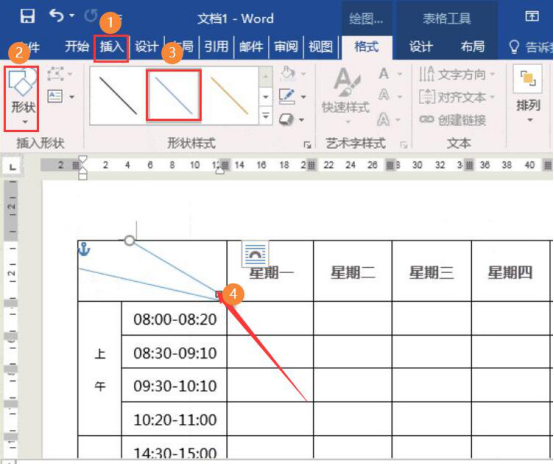Click the 星期二 header cell

click(353, 271)
